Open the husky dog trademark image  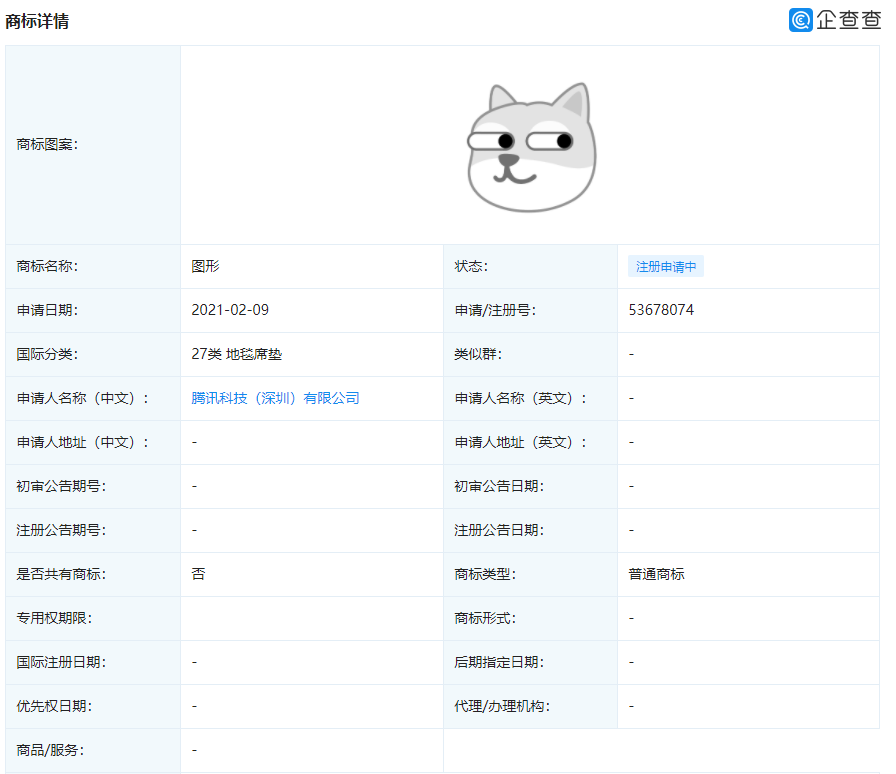(531, 147)
